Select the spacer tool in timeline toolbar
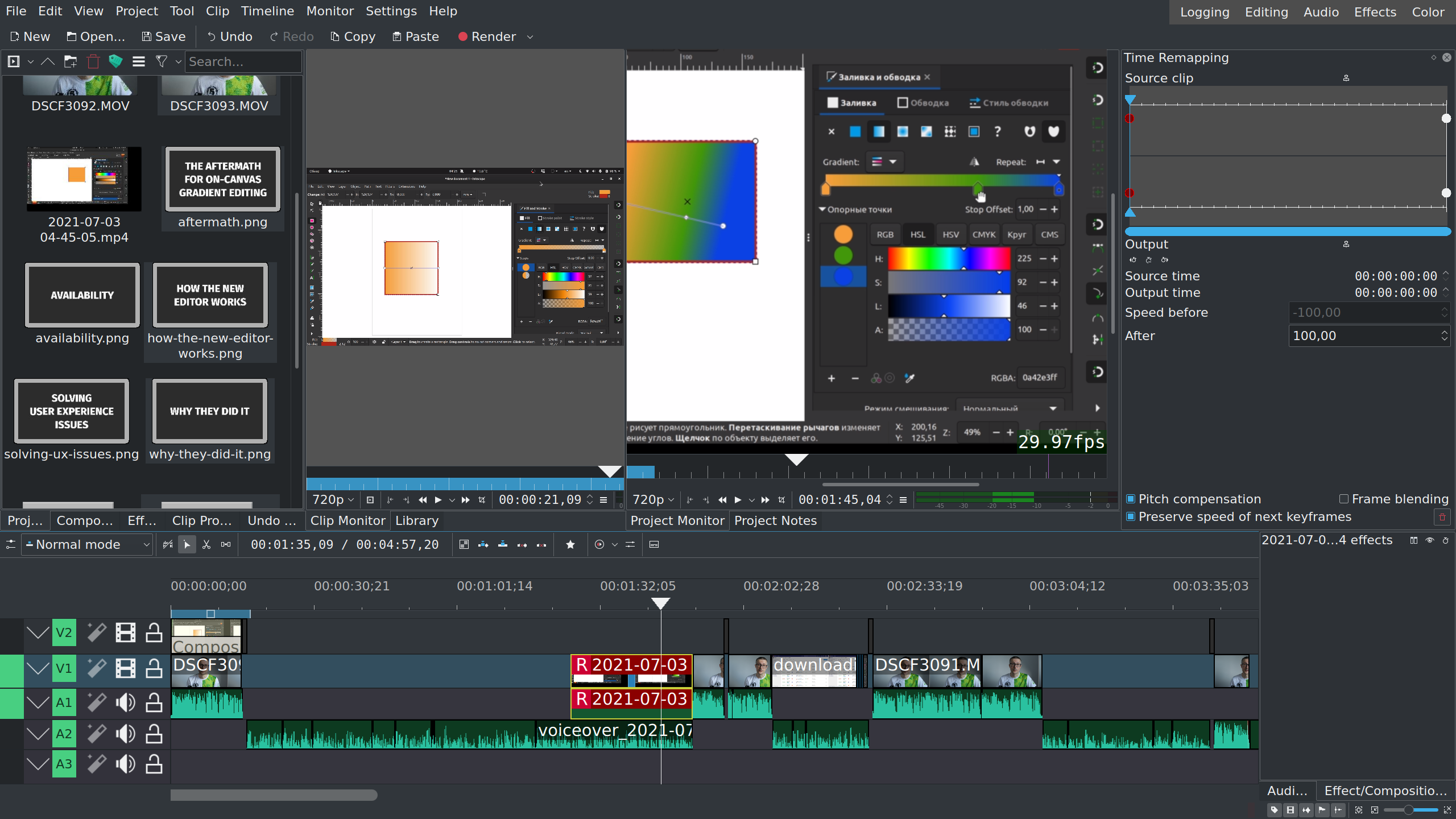This screenshot has height=819, width=1456. coord(226,544)
